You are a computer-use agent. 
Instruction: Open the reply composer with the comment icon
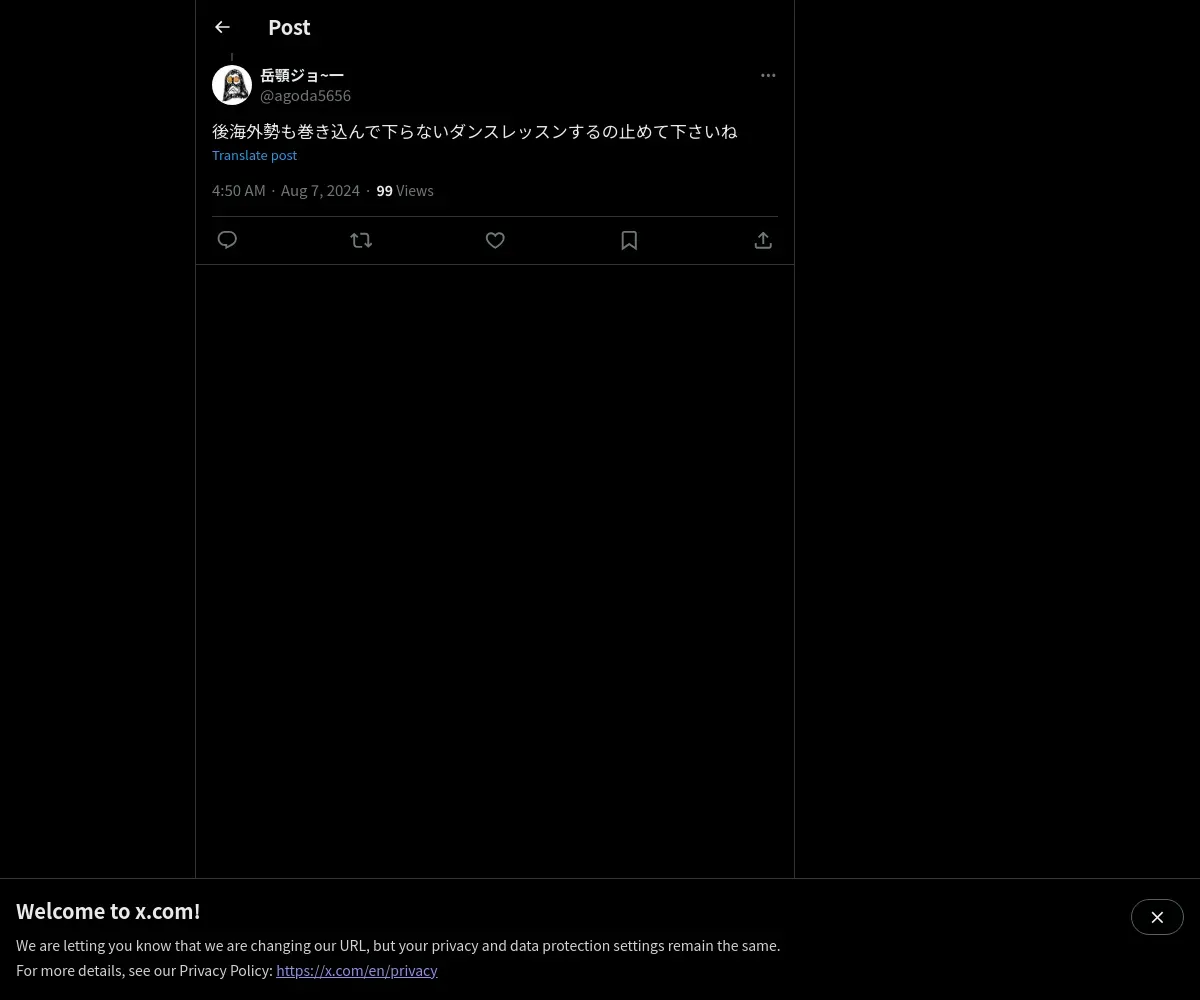[x=227, y=240]
